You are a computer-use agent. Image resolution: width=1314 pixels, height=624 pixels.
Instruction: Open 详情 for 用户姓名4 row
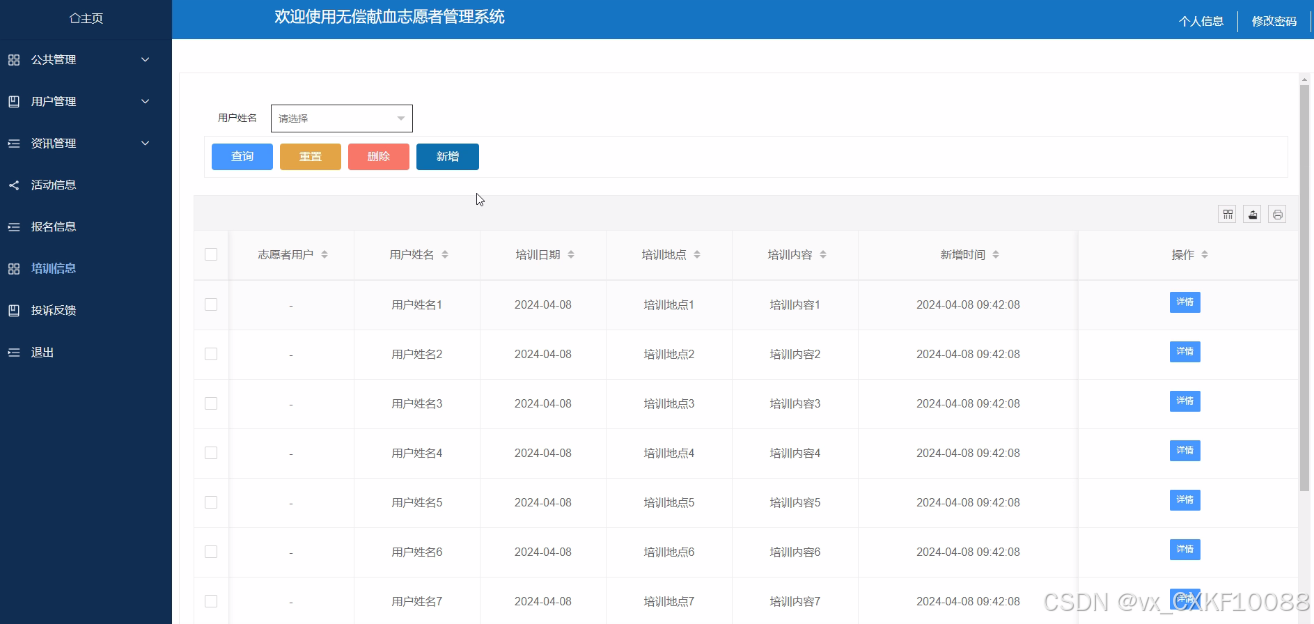[x=1185, y=451]
